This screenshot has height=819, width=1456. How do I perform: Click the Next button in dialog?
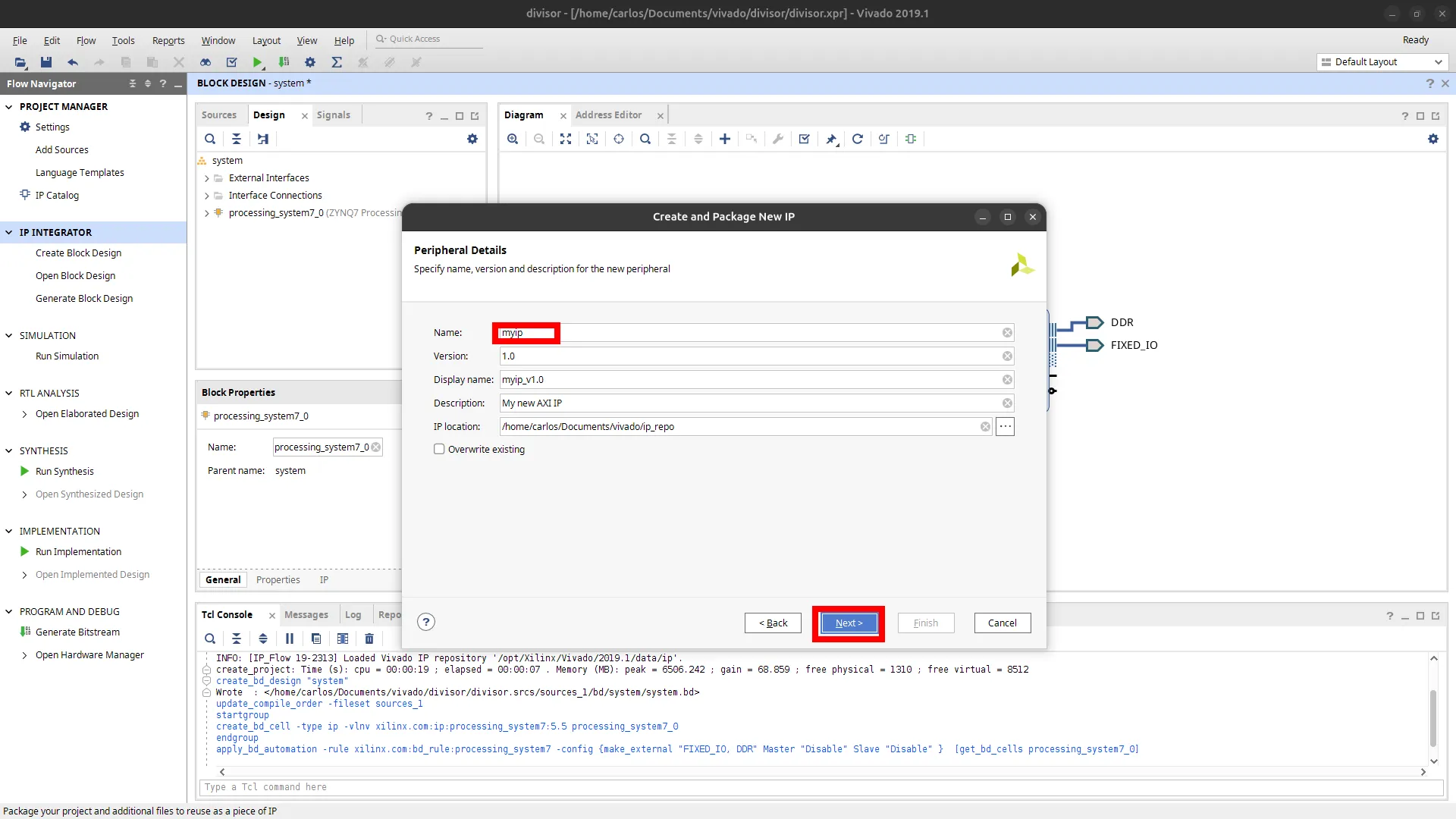tap(849, 623)
